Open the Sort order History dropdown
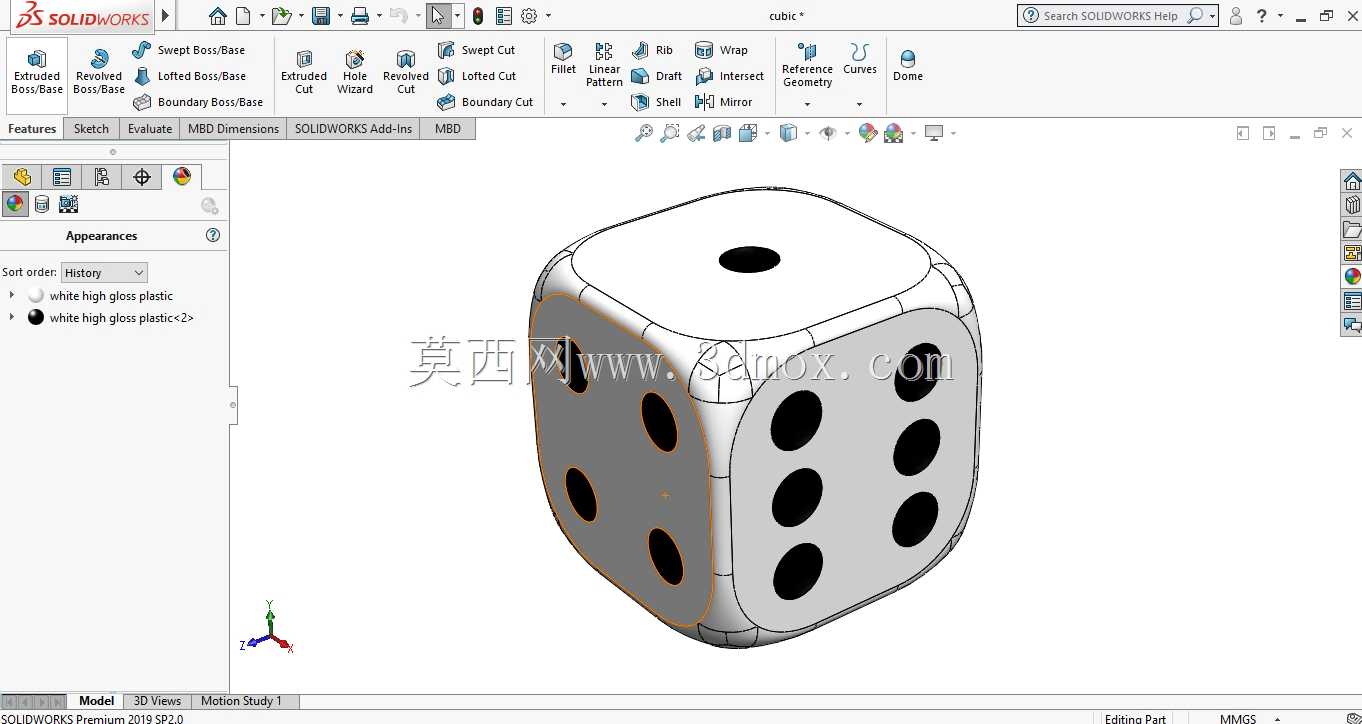 [x=105, y=273]
